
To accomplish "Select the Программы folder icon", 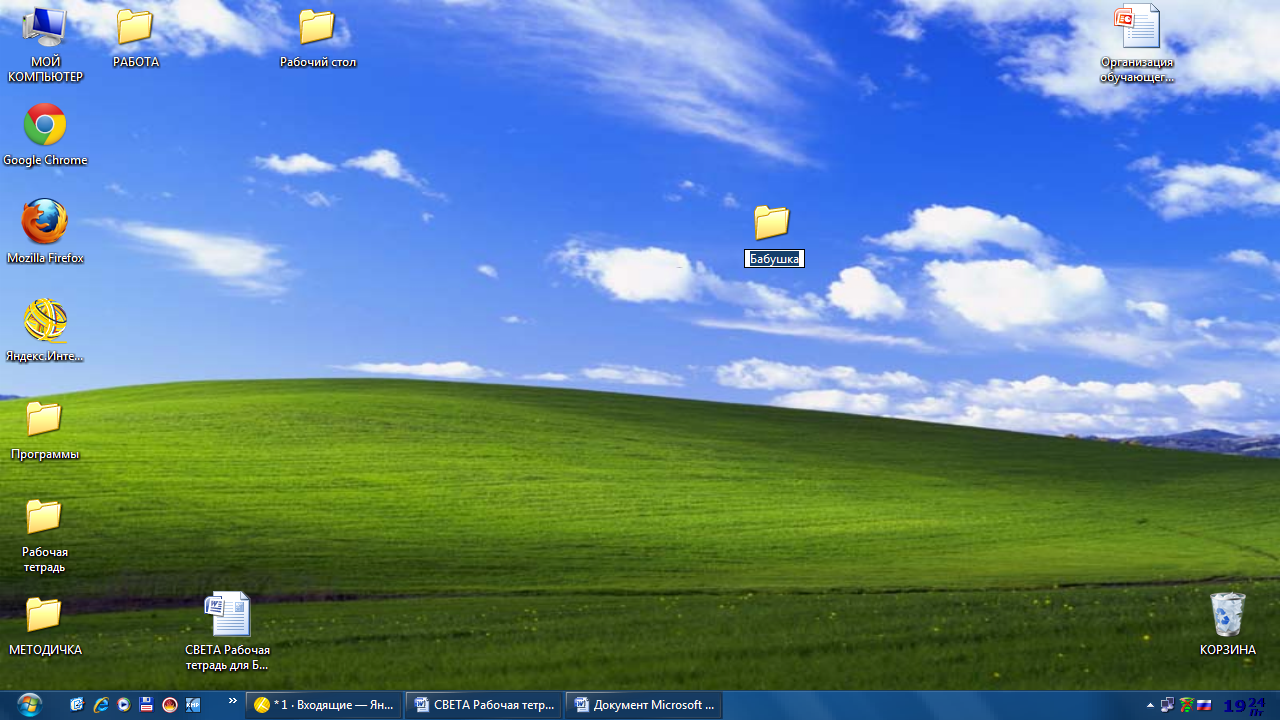I will coord(45,430).
